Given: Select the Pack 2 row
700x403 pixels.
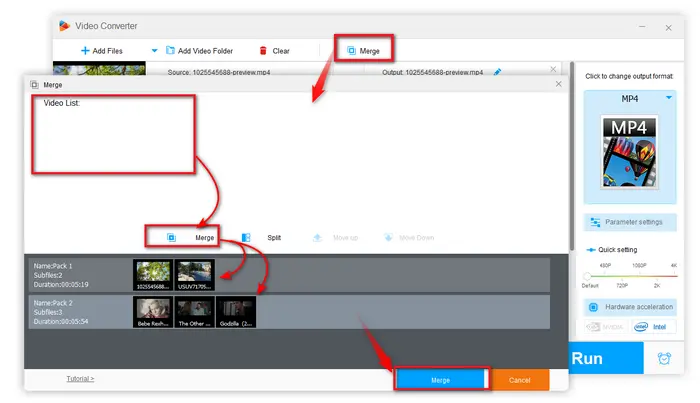Looking at the screenshot, I should [289, 312].
